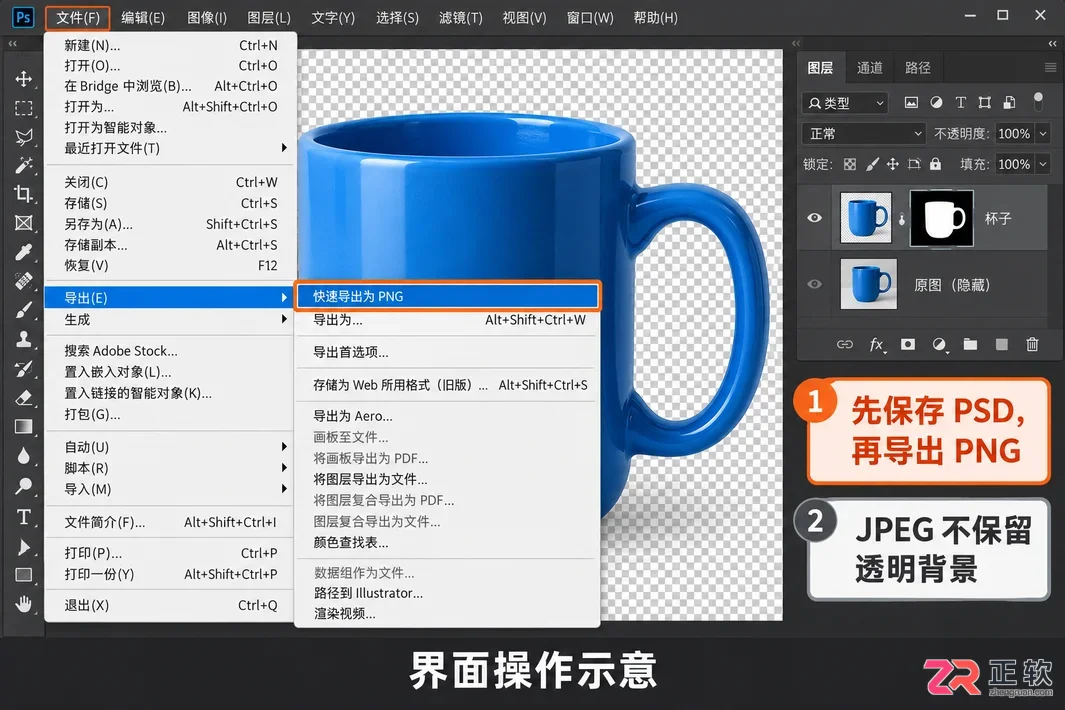Screen dimensions: 1065x710
Task: Select the Frame tool
Action: pyautogui.click(x=23, y=223)
